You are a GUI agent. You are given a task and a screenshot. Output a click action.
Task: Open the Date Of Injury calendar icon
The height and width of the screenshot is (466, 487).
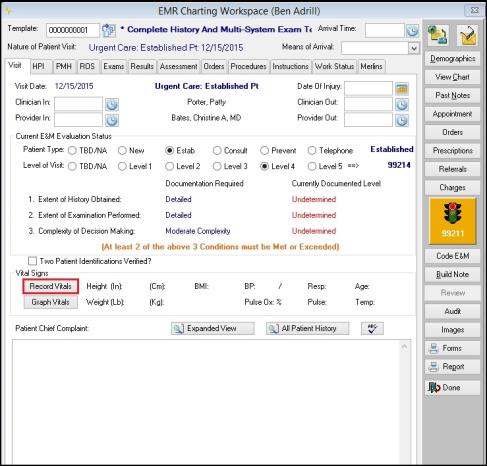[402, 89]
